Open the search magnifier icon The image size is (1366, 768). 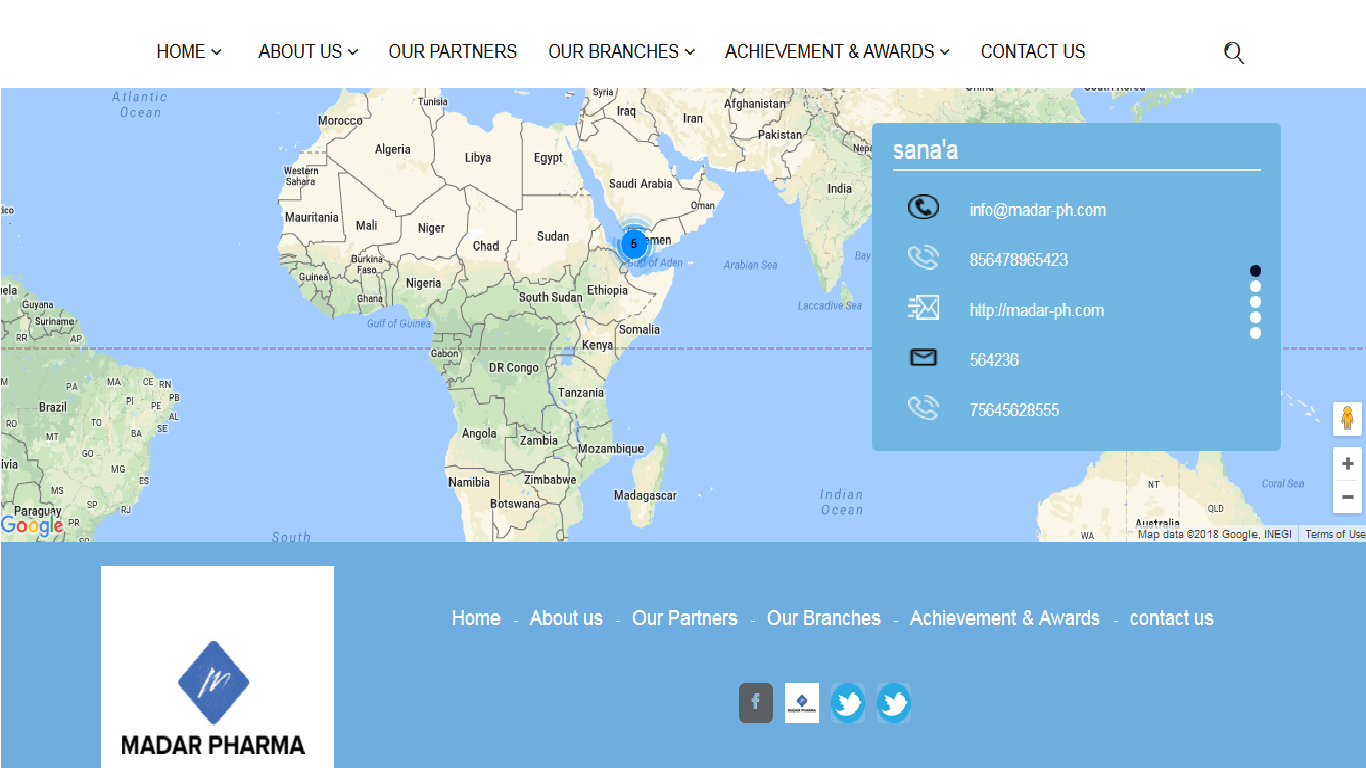pos(1234,53)
